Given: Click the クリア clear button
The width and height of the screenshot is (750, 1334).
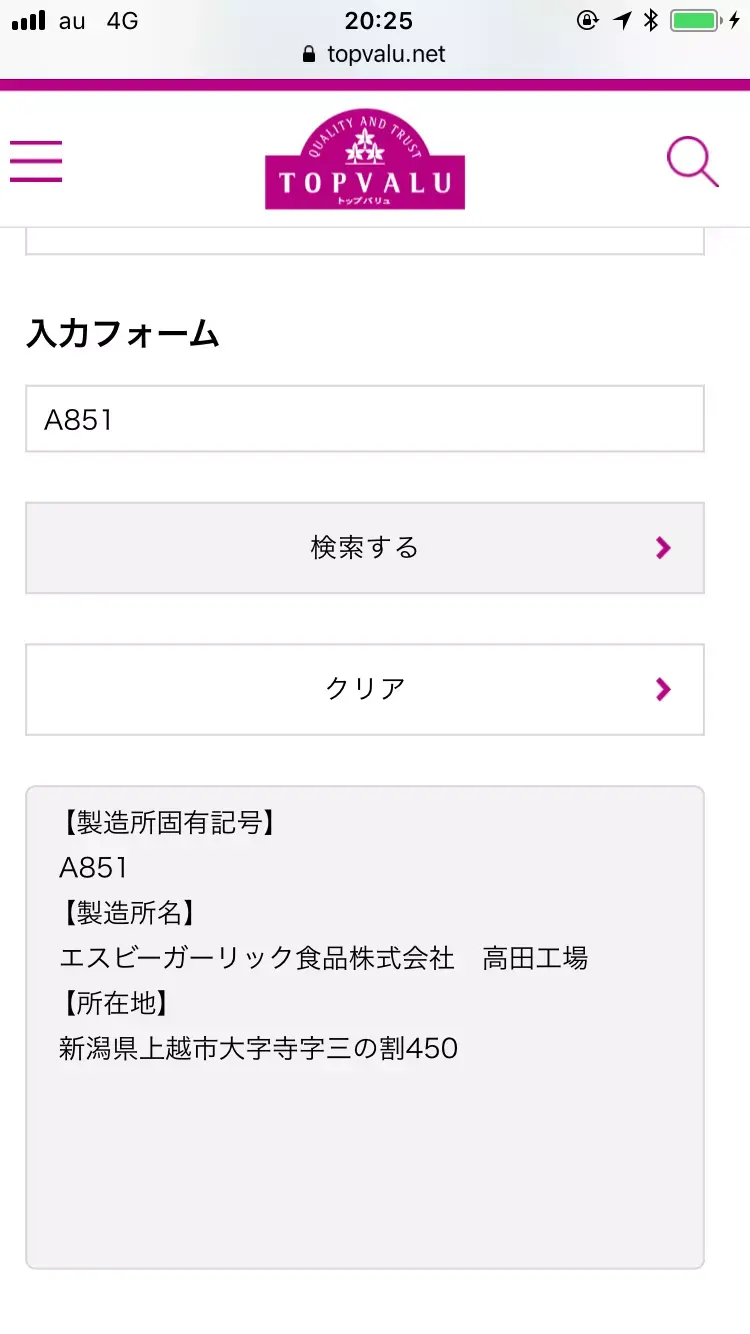Looking at the screenshot, I should (365, 689).
